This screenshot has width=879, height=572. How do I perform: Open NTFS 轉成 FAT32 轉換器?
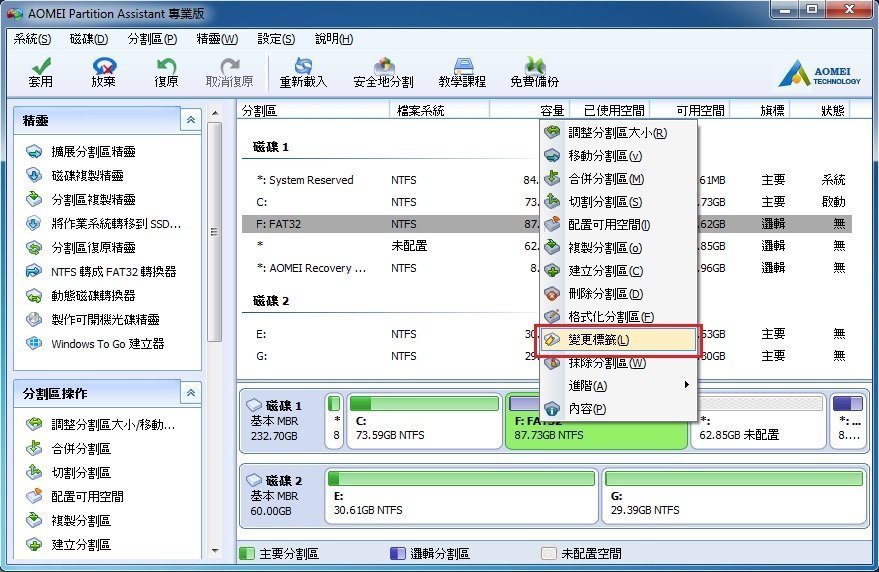(x=101, y=271)
